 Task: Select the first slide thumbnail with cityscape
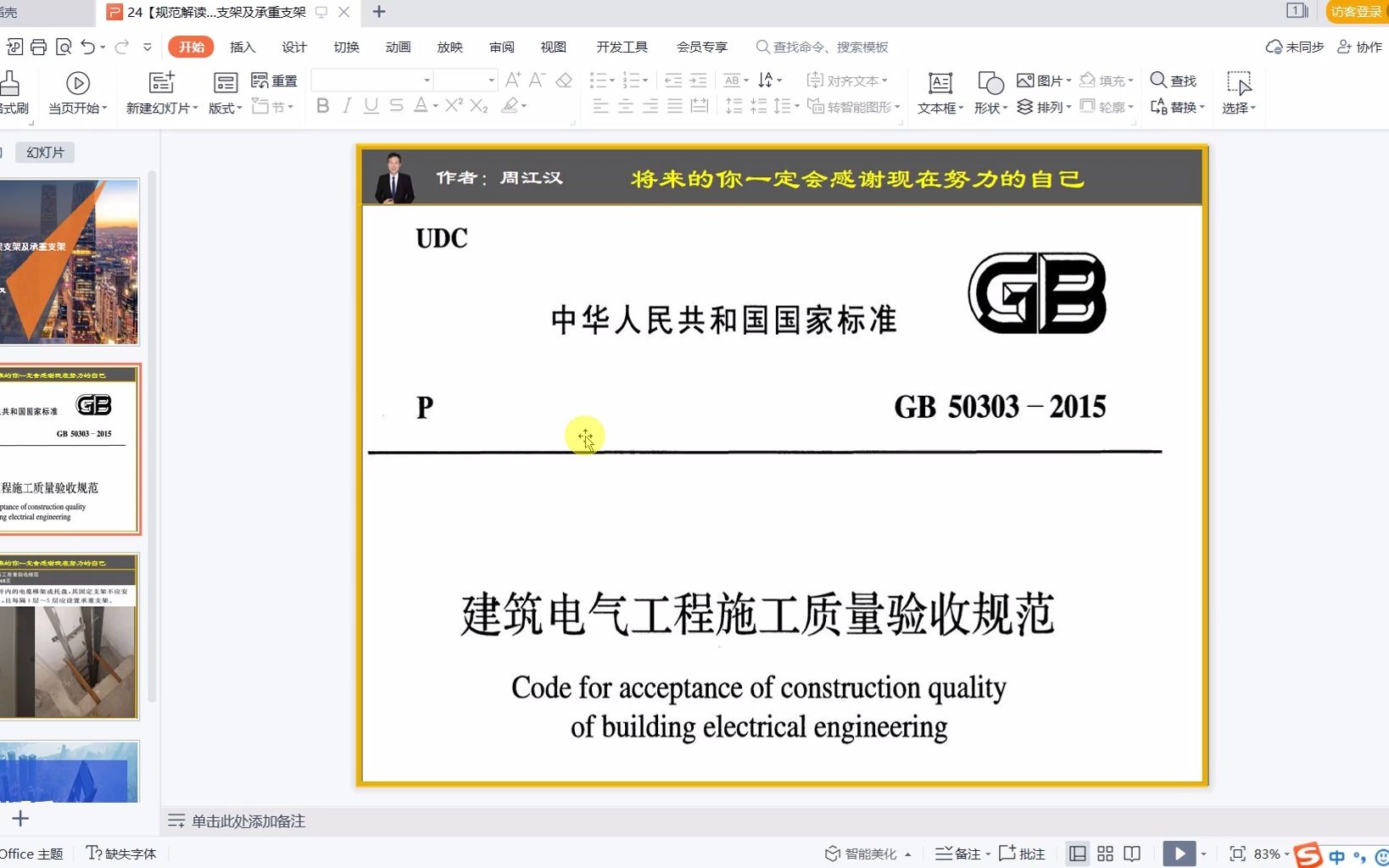(70, 262)
